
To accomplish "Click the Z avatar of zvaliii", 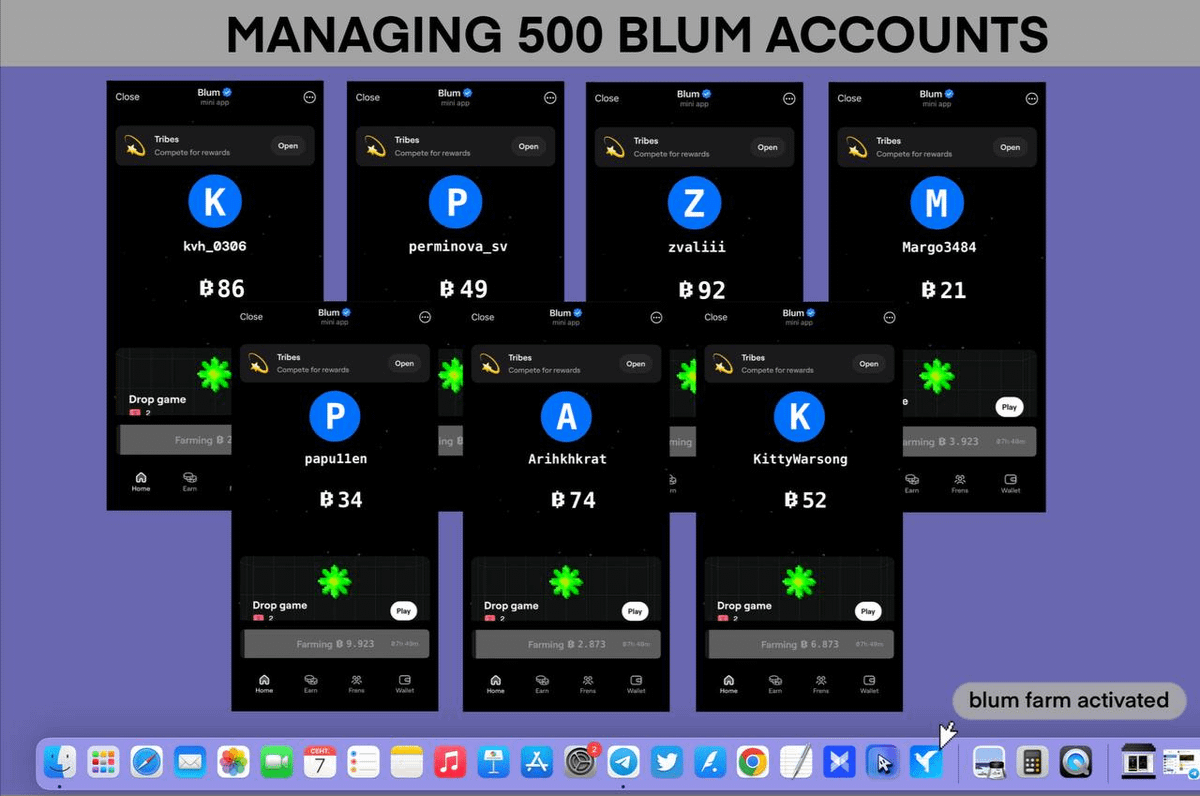I will (x=694, y=204).
